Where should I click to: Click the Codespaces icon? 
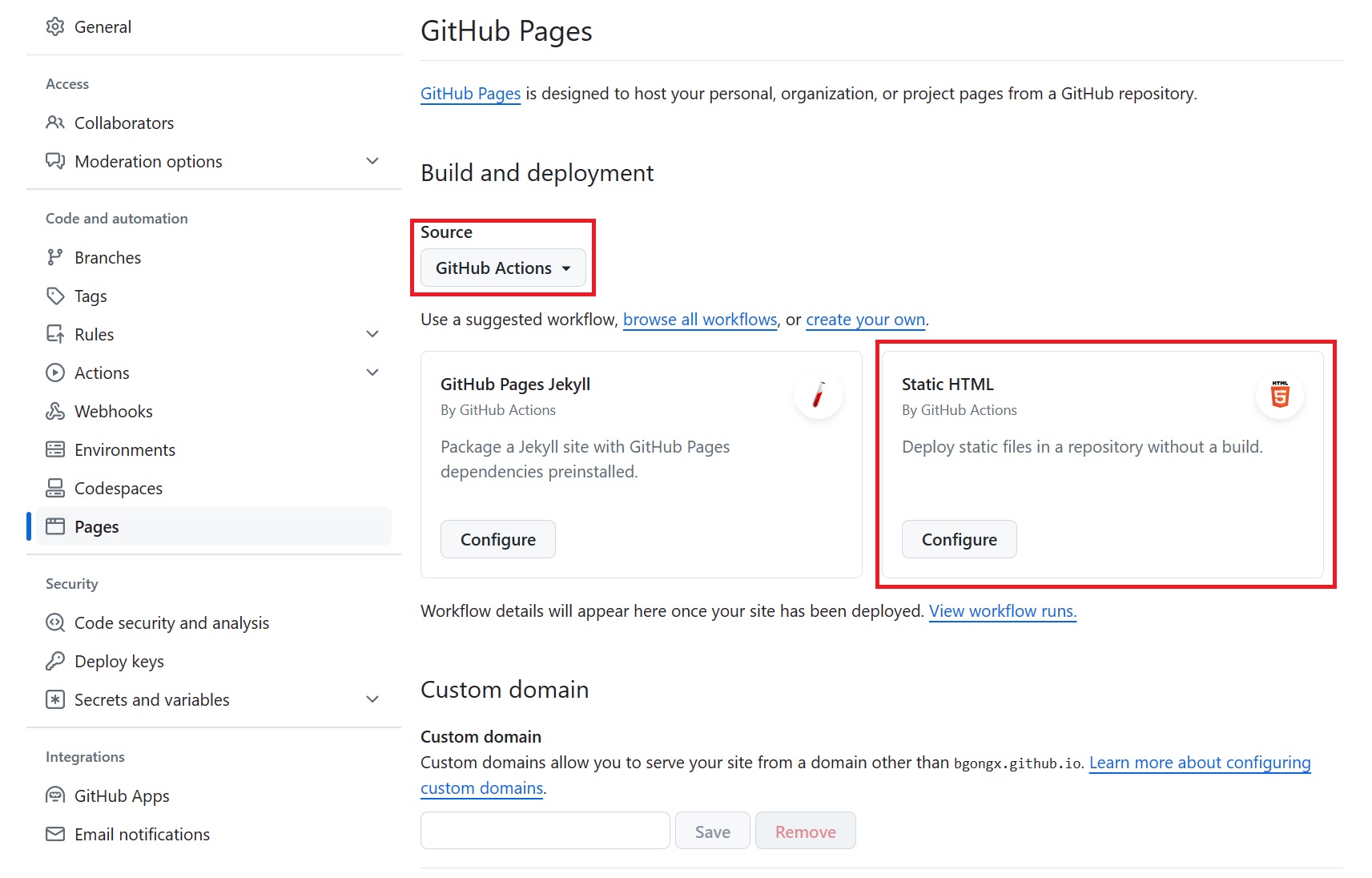pyautogui.click(x=55, y=488)
